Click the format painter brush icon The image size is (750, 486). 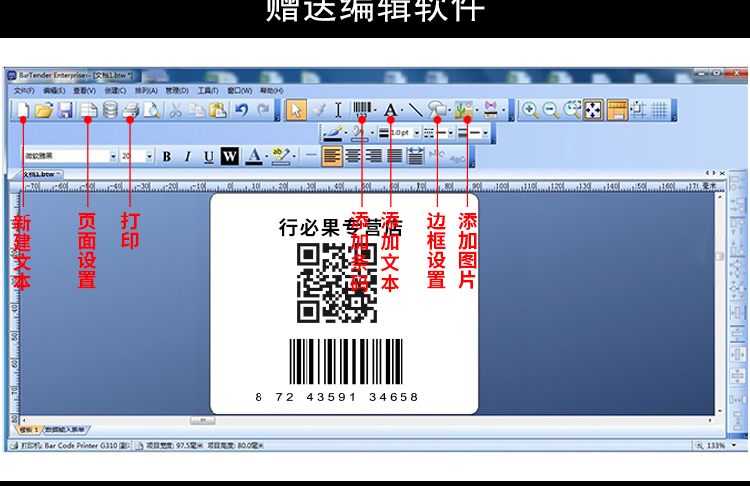pyautogui.click(x=318, y=110)
